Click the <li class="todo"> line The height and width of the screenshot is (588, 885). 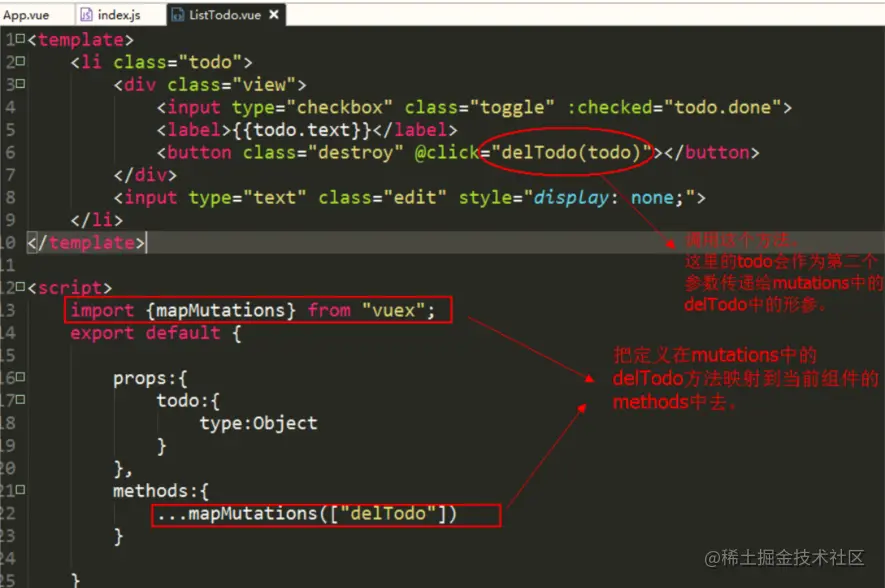[161, 62]
